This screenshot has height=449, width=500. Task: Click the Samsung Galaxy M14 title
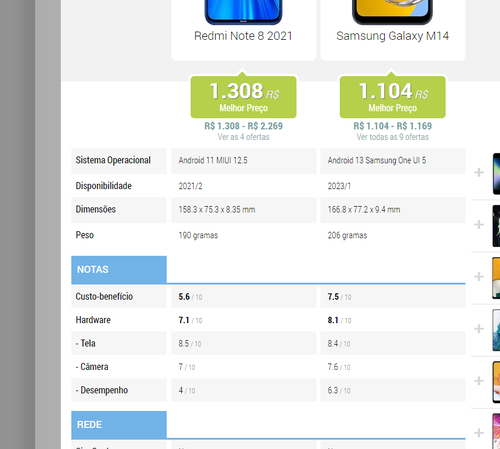tap(392, 36)
